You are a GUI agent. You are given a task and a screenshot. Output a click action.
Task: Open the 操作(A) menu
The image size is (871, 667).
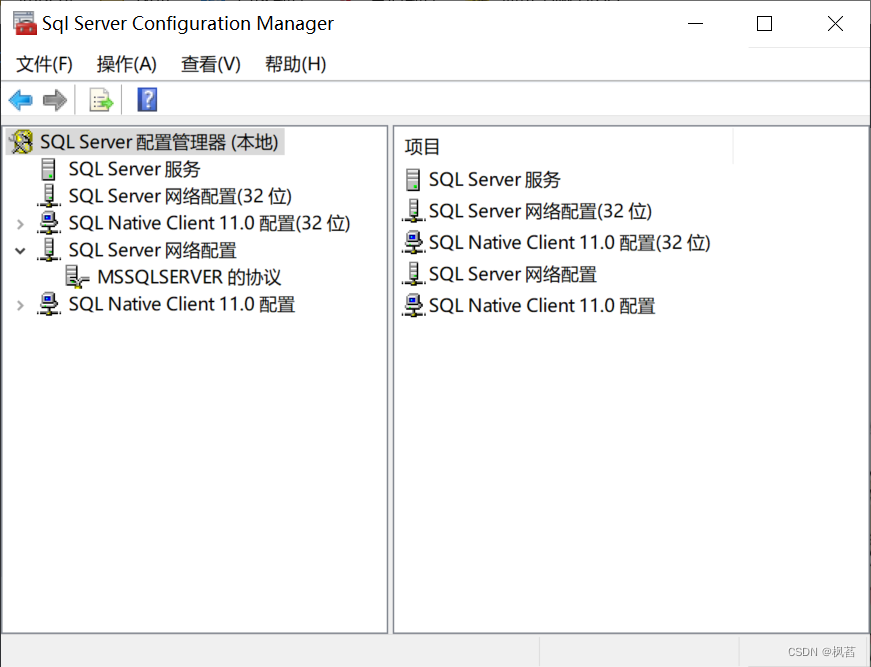pos(126,64)
